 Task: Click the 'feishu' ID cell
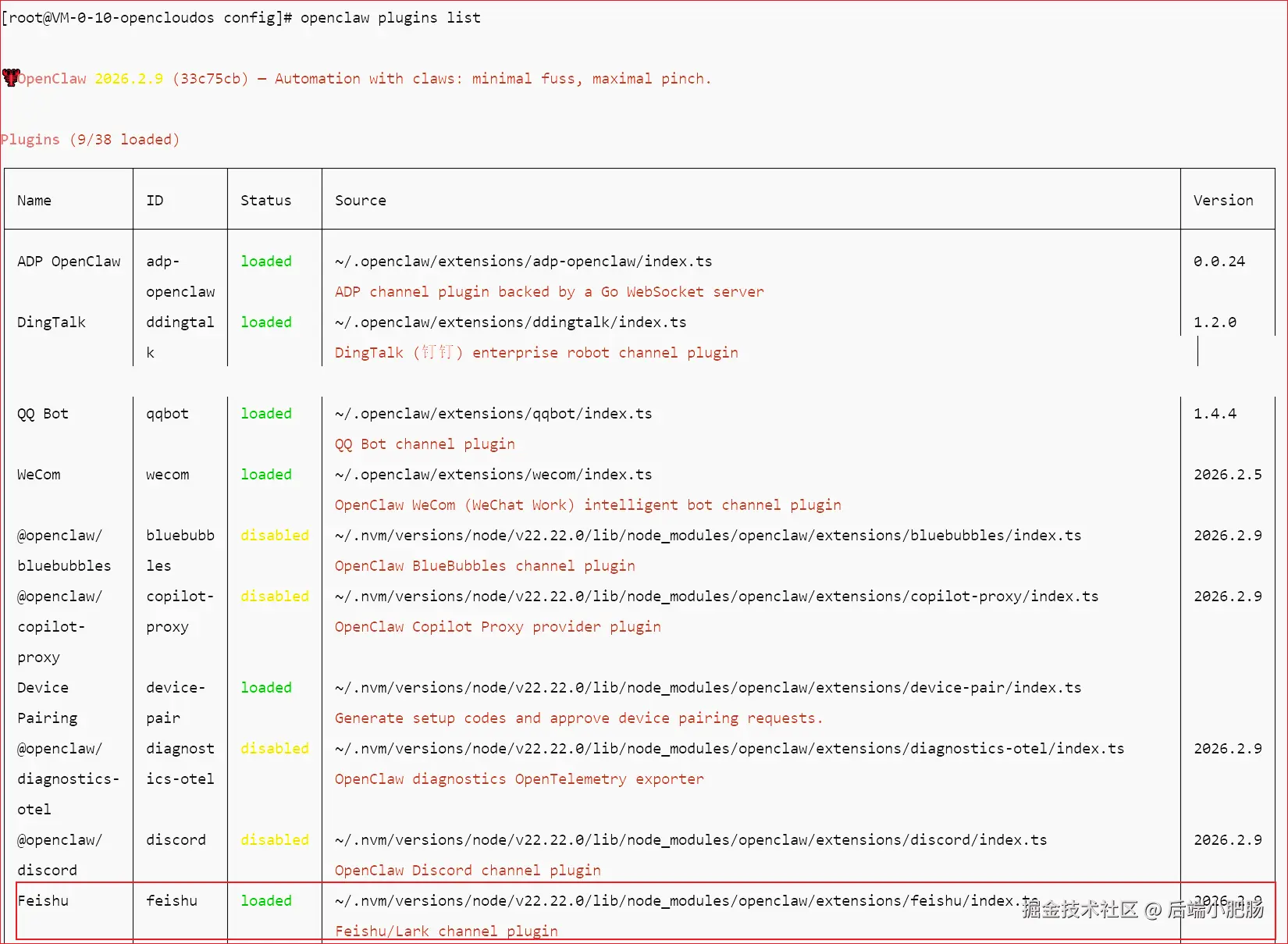pyautogui.click(x=172, y=901)
